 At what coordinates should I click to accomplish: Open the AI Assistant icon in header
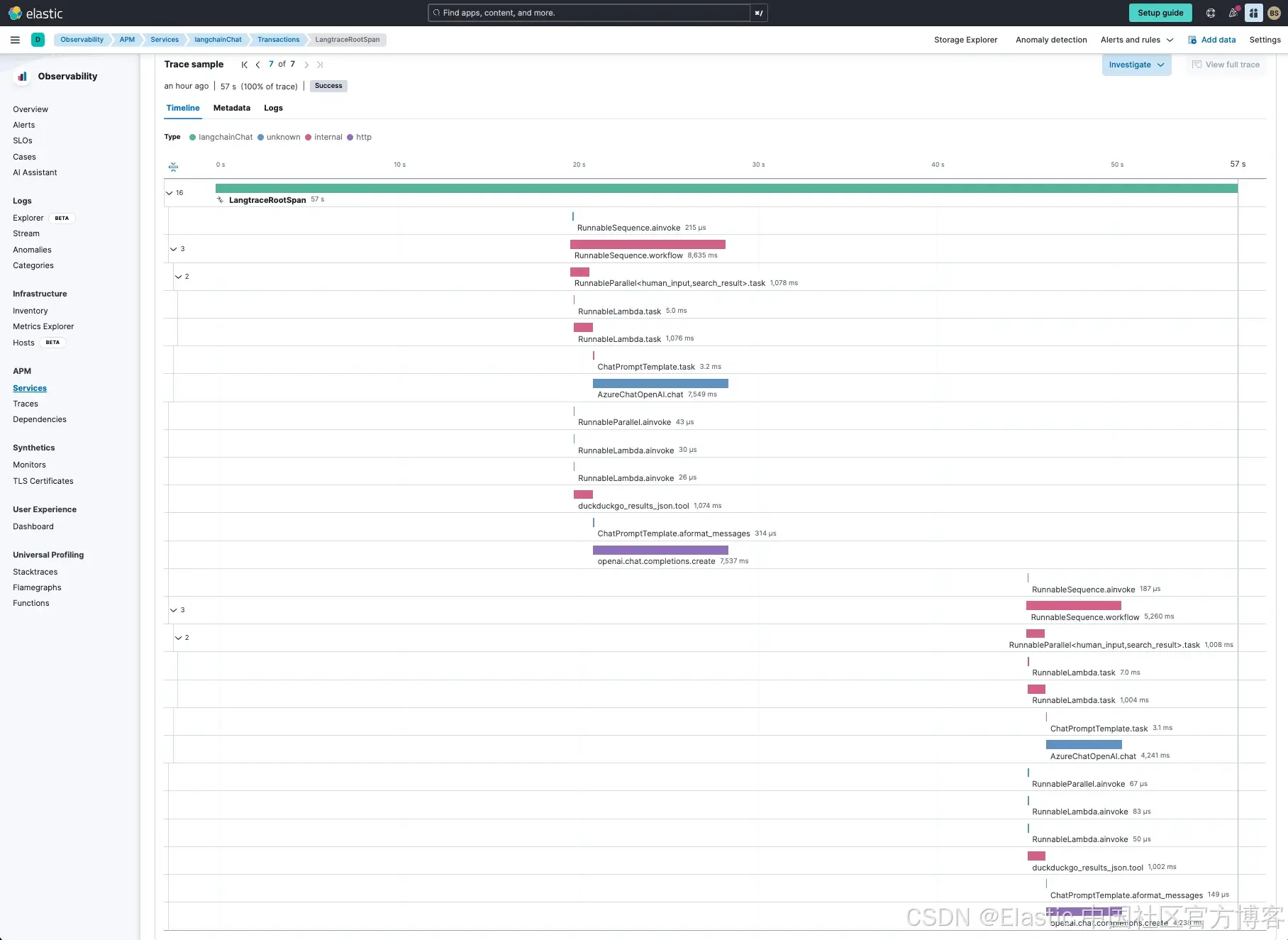[x=1254, y=13]
